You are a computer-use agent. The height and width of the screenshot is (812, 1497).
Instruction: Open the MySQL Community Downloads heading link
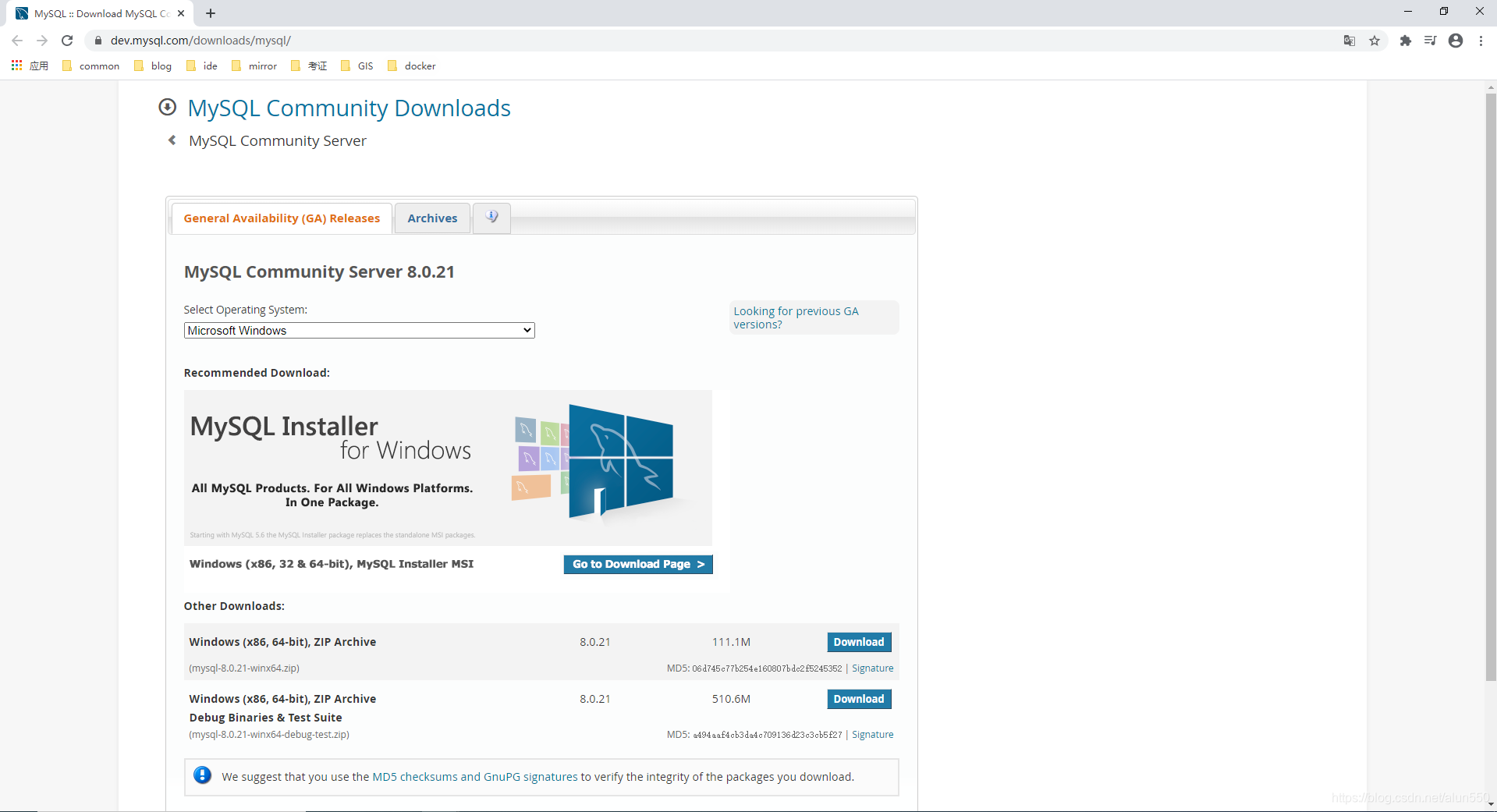point(349,108)
